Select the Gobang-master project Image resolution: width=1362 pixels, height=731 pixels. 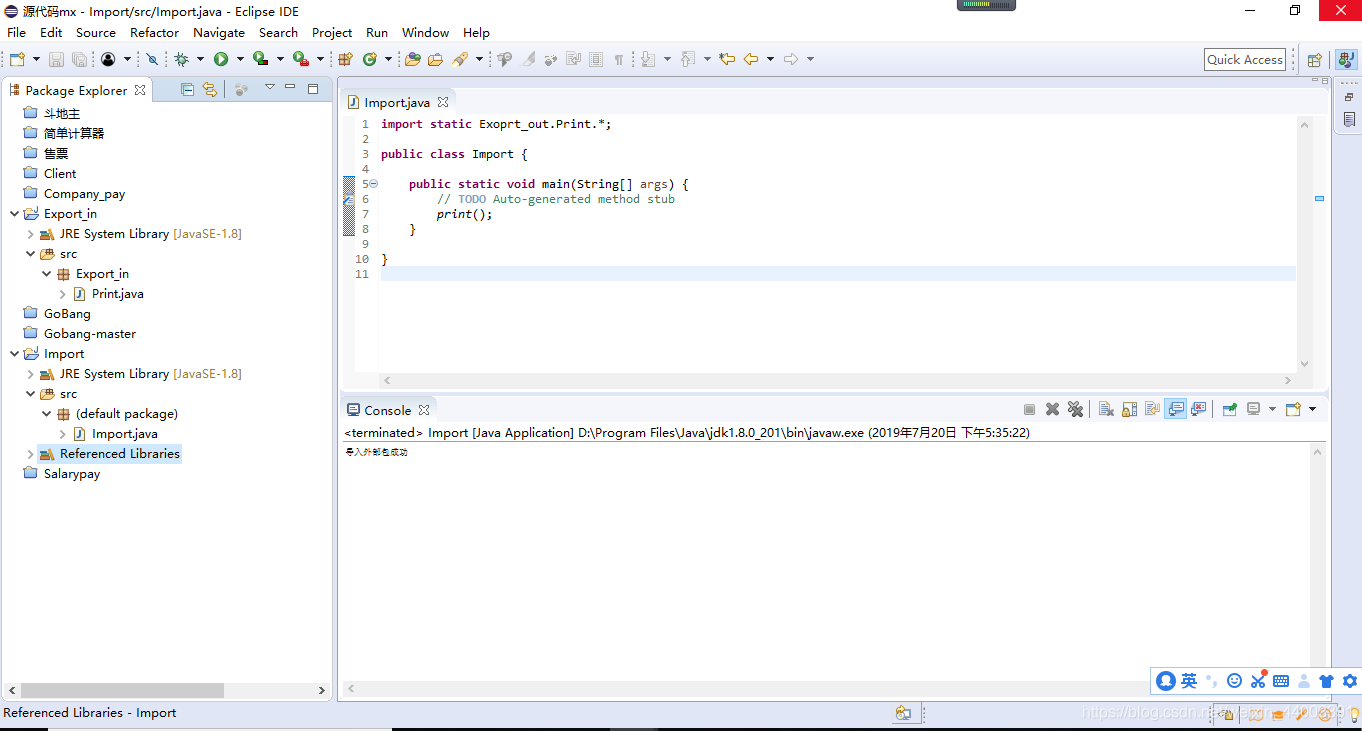point(90,334)
